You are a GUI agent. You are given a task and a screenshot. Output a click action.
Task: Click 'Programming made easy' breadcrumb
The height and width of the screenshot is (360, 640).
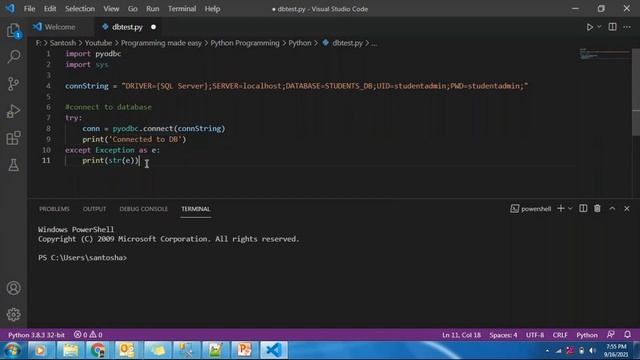161,43
